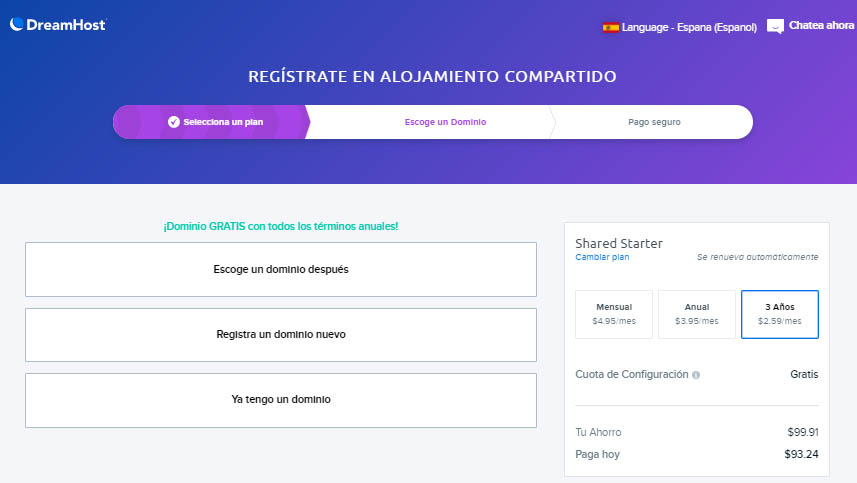The width and height of the screenshot is (857, 483).
Task: Select the Anual $3.95/mes billing option
Action: 697,314
